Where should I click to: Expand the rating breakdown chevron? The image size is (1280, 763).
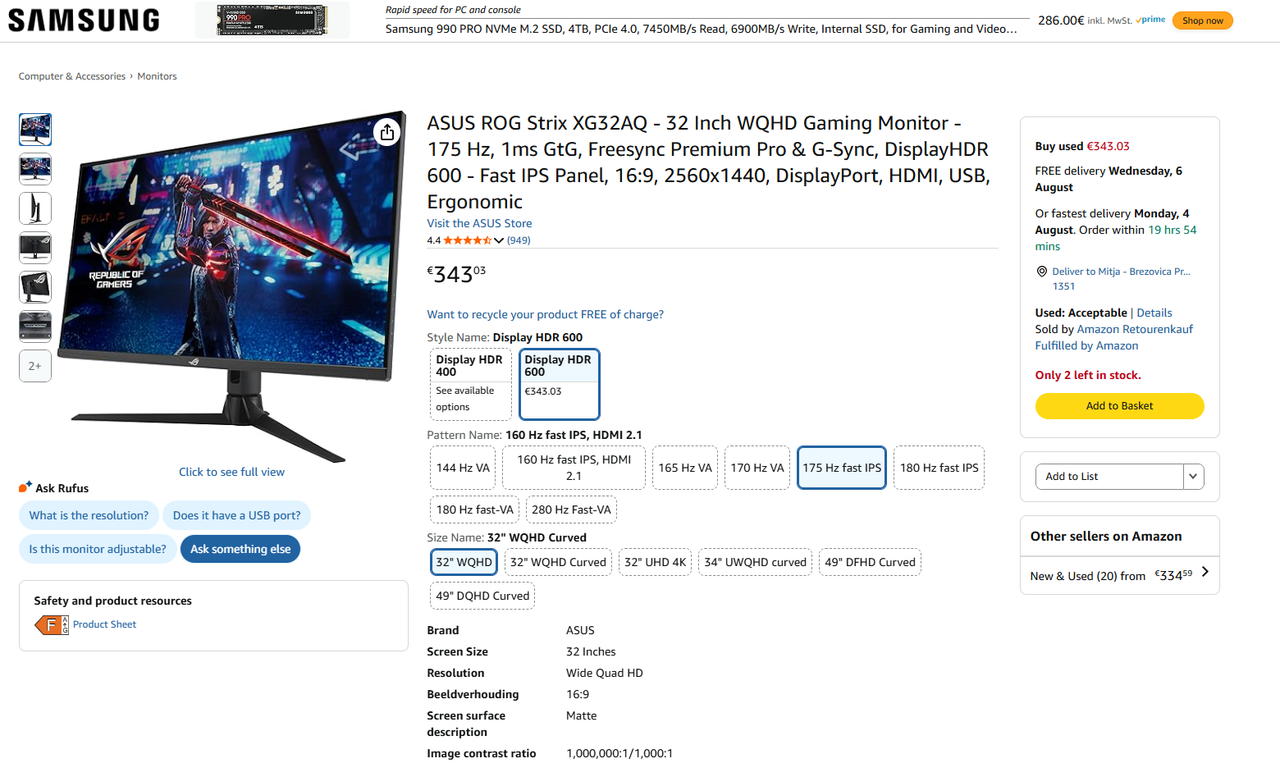click(x=499, y=241)
